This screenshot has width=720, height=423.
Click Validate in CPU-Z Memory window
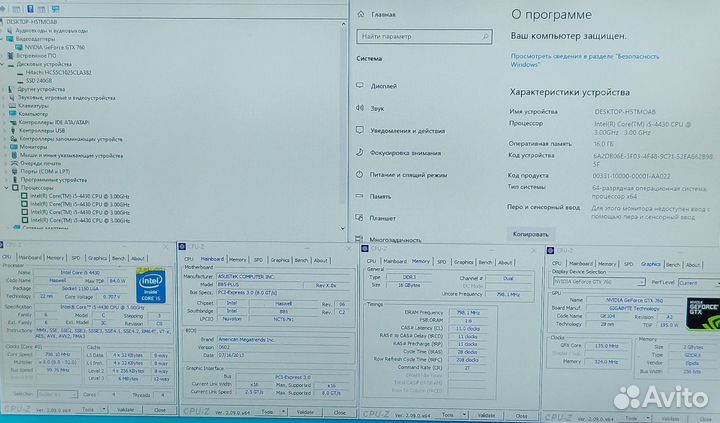coord(486,415)
